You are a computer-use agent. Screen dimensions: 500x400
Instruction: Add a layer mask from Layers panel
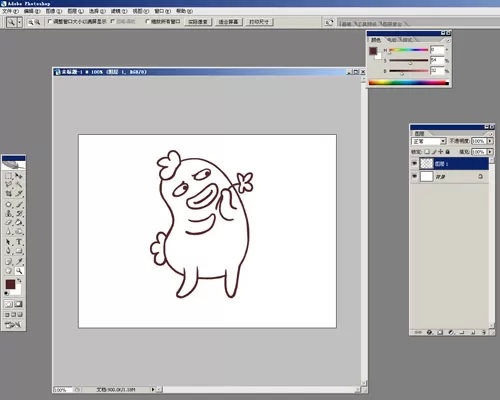(440, 332)
